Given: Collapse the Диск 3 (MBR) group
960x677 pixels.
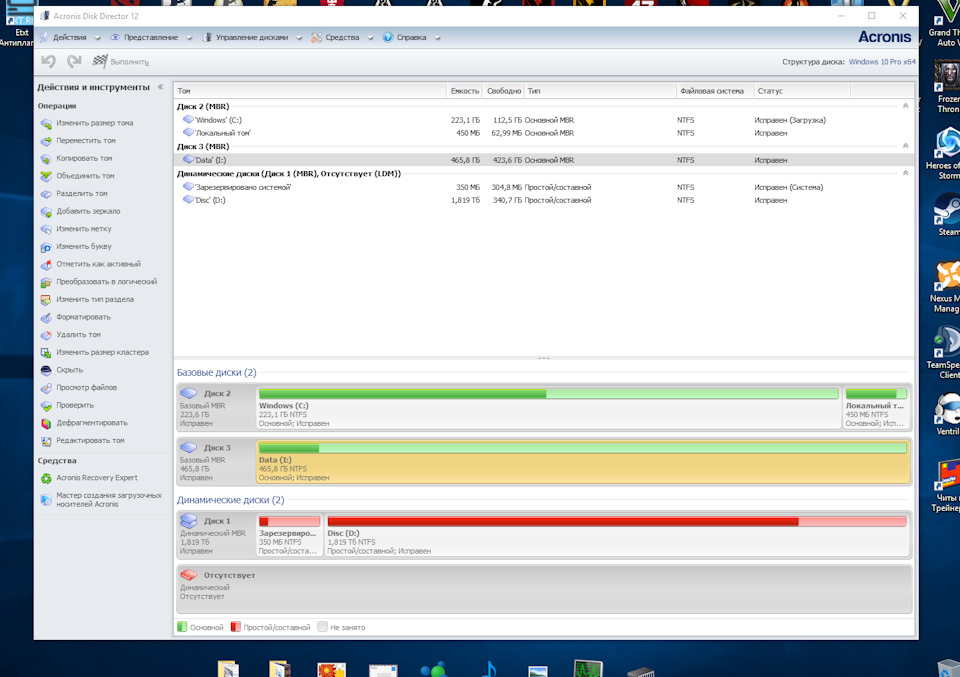Looking at the screenshot, I should click(906, 146).
